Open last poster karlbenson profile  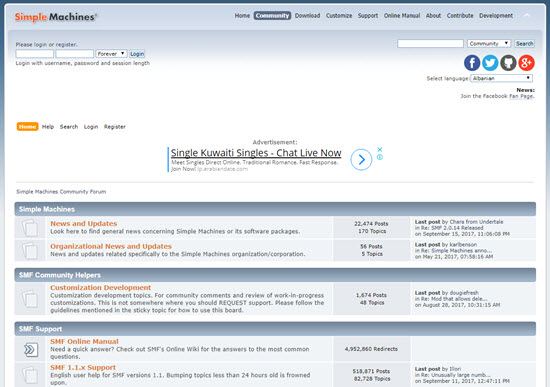(x=463, y=245)
